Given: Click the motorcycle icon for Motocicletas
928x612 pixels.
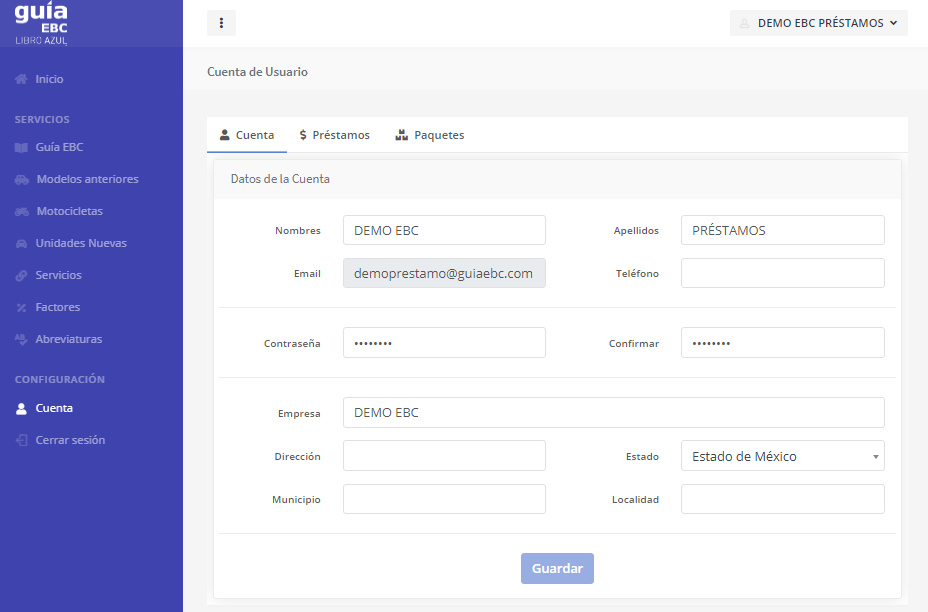Looking at the screenshot, I should (21, 212).
